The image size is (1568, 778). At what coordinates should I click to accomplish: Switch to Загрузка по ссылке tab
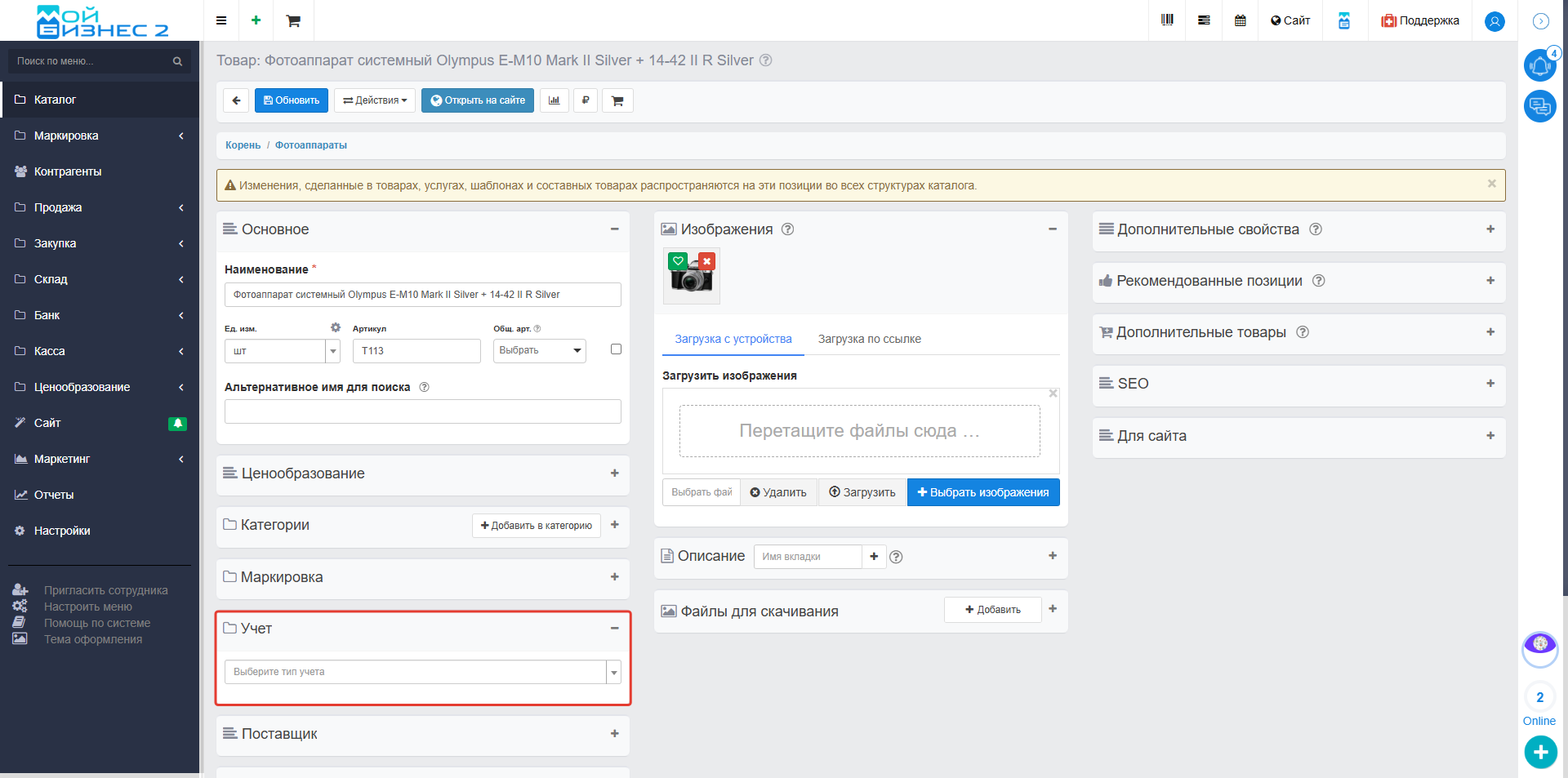click(870, 339)
